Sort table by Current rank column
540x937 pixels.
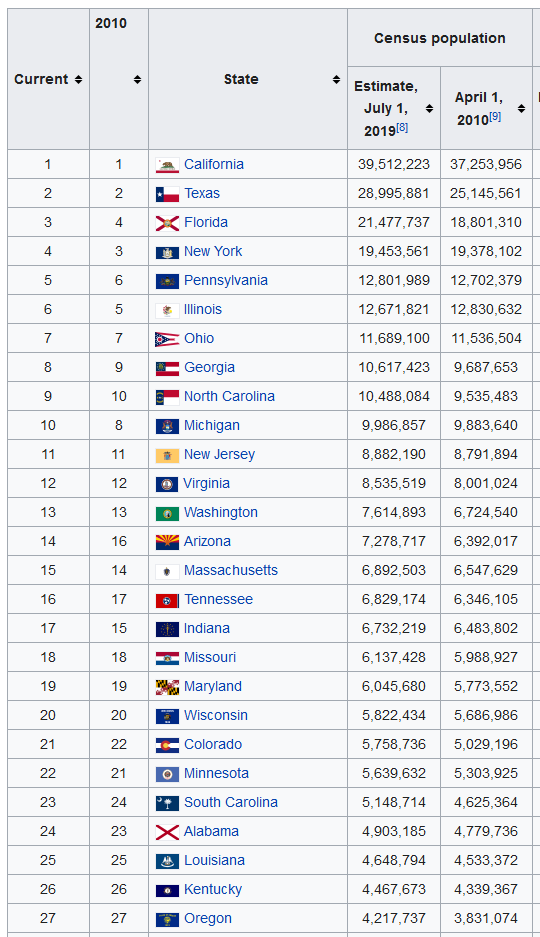[78, 79]
